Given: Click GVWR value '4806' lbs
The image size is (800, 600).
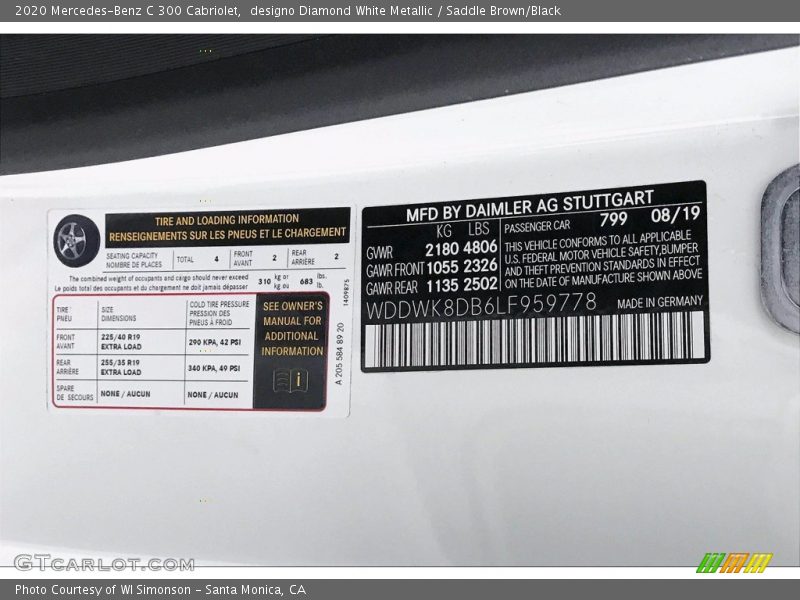Looking at the screenshot, I should pyautogui.click(x=480, y=248).
